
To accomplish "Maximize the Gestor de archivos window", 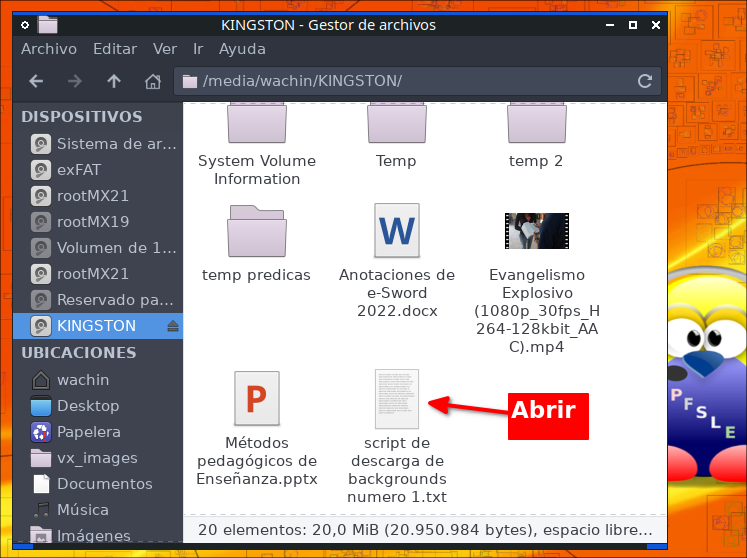I will (x=633, y=25).
